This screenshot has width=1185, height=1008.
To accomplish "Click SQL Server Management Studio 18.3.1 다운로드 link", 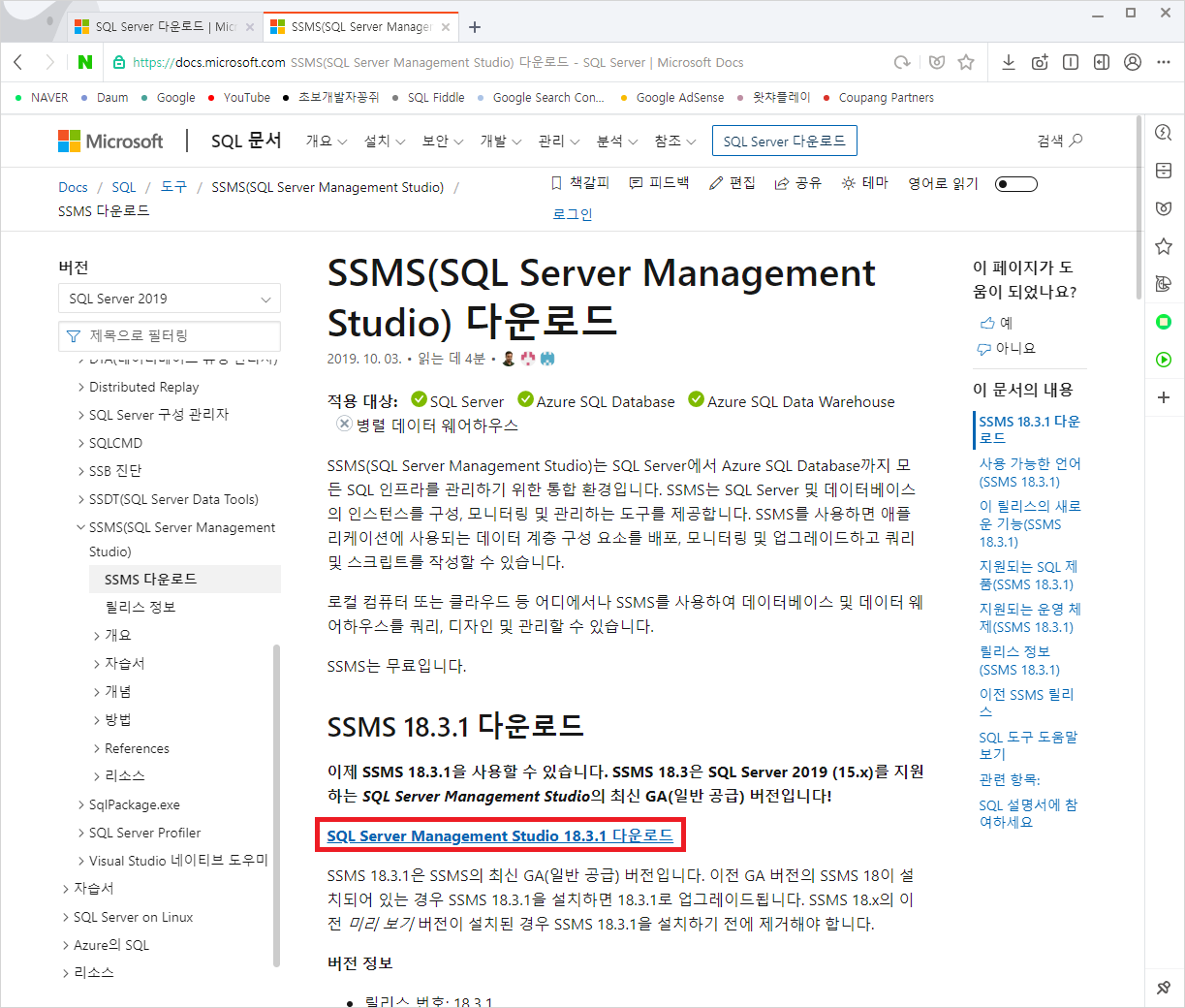I will (500, 835).
